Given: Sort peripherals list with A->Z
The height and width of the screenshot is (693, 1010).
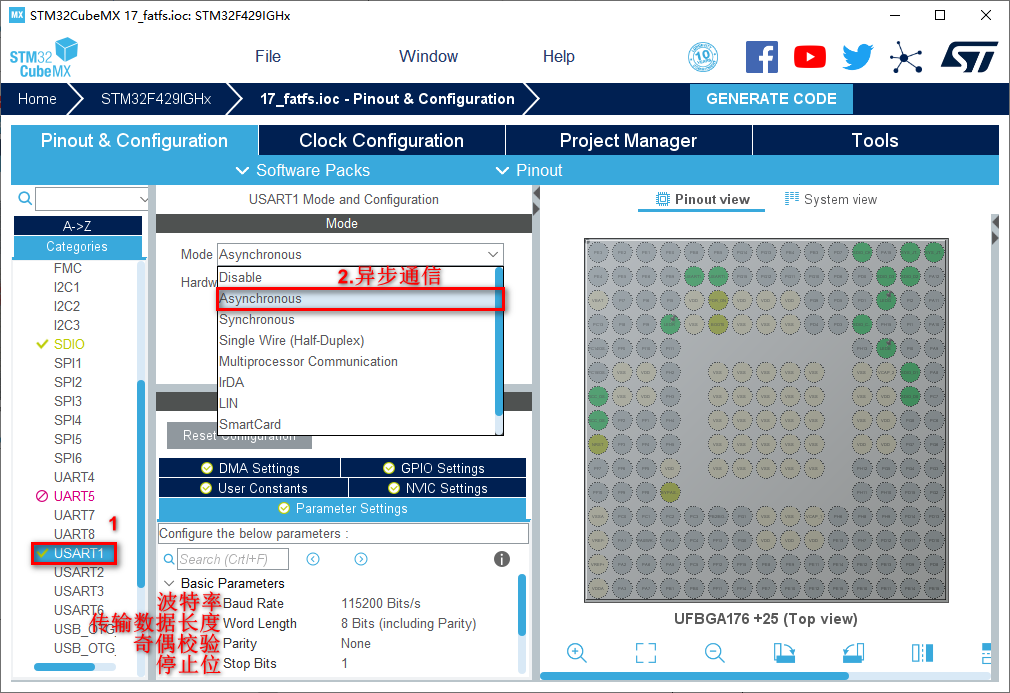Looking at the screenshot, I should 77,226.
